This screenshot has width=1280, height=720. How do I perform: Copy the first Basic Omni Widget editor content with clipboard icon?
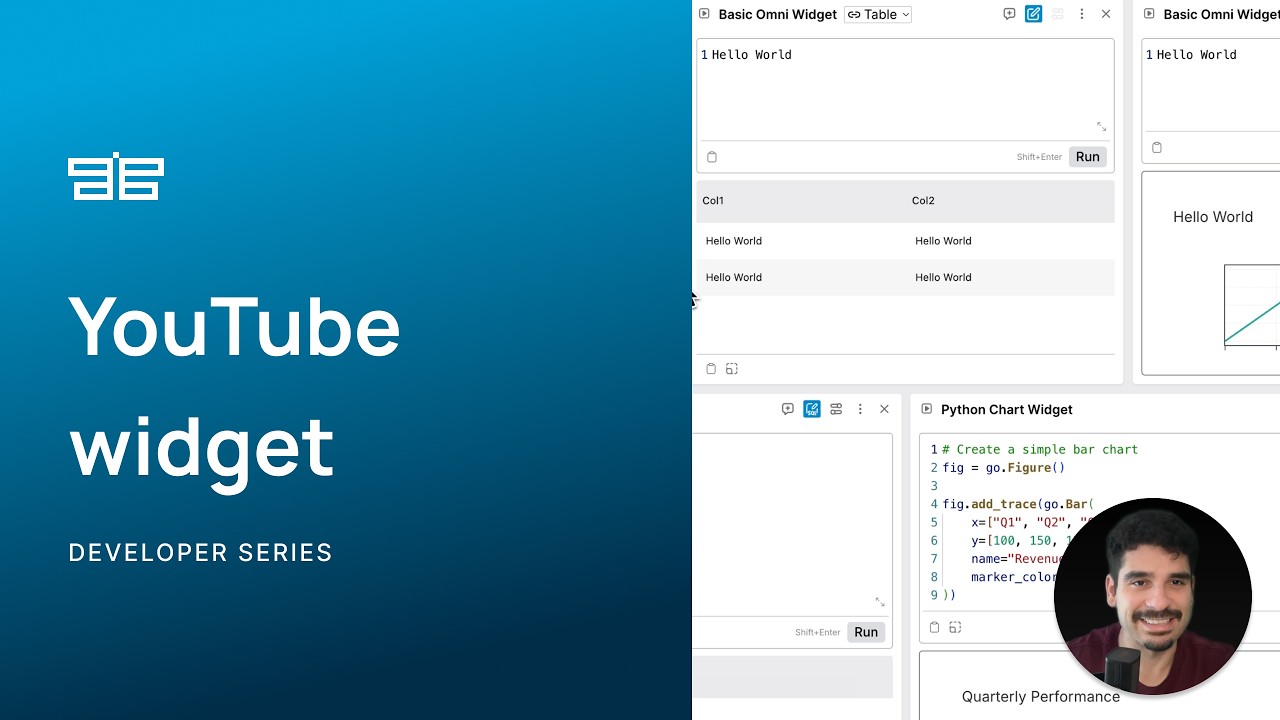click(x=712, y=157)
